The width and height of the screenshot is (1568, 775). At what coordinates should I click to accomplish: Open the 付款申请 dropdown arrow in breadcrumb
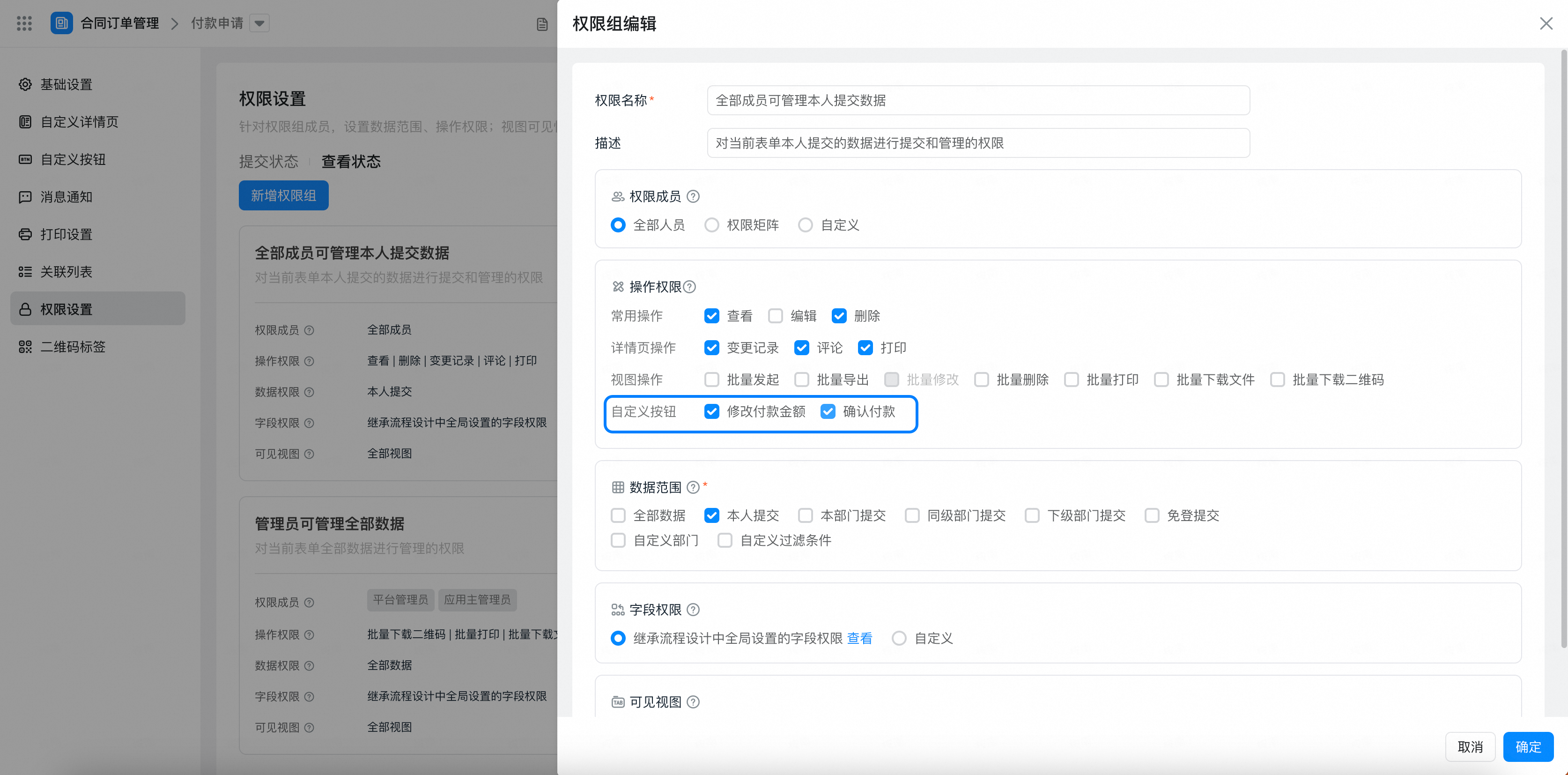pos(259,23)
